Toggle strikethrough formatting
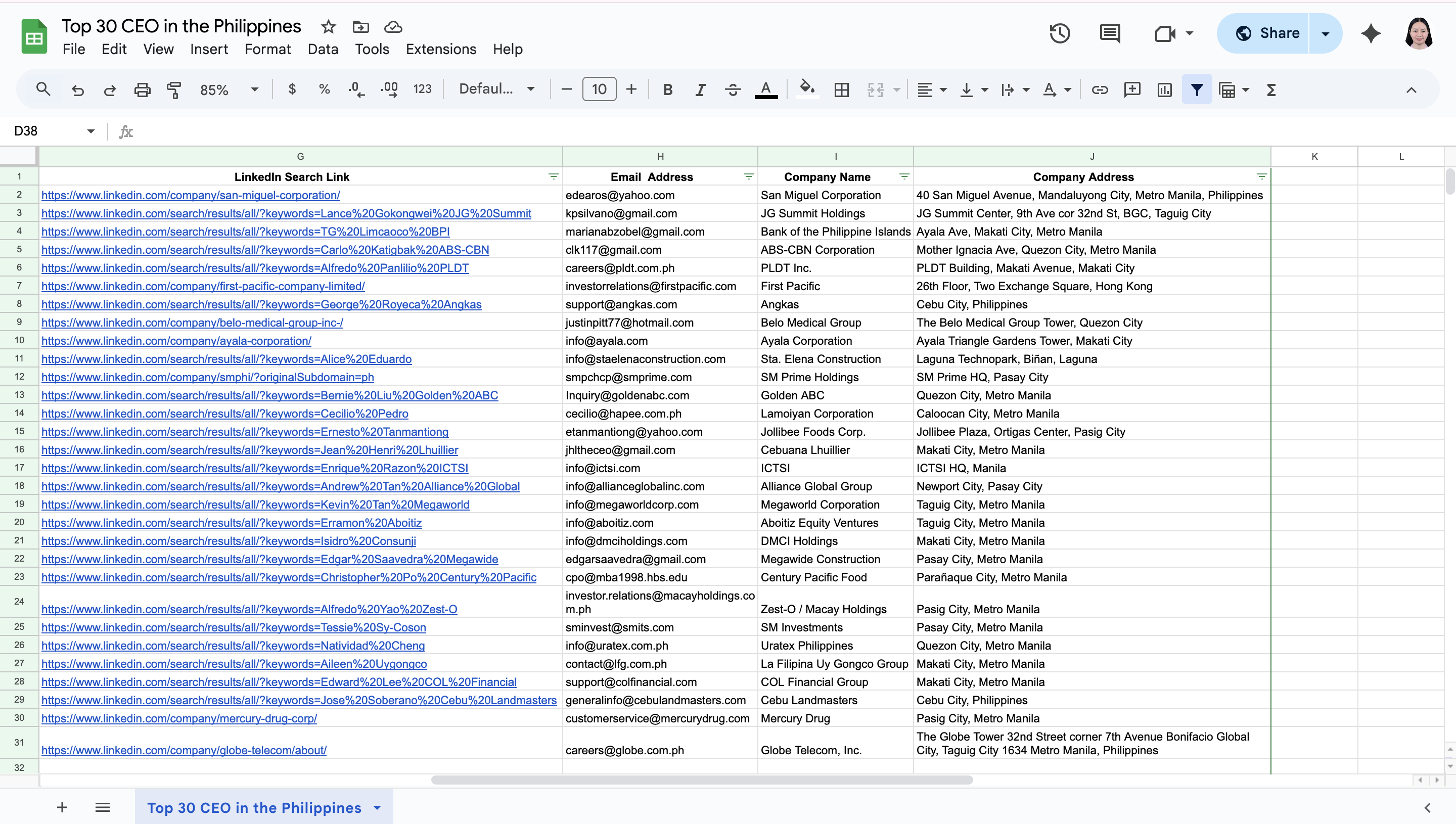This screenshot has width=1456, height=824. tap(733, 89)
